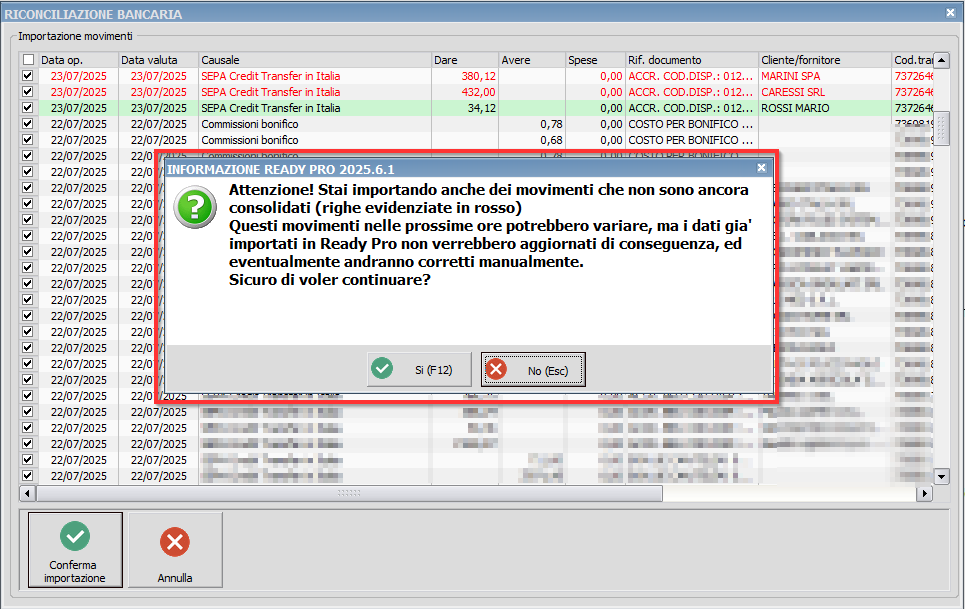The width and height of the screenshot is (965, 609).
Task: Click the 0,68 Avere amount
Action: click(551, 140)
